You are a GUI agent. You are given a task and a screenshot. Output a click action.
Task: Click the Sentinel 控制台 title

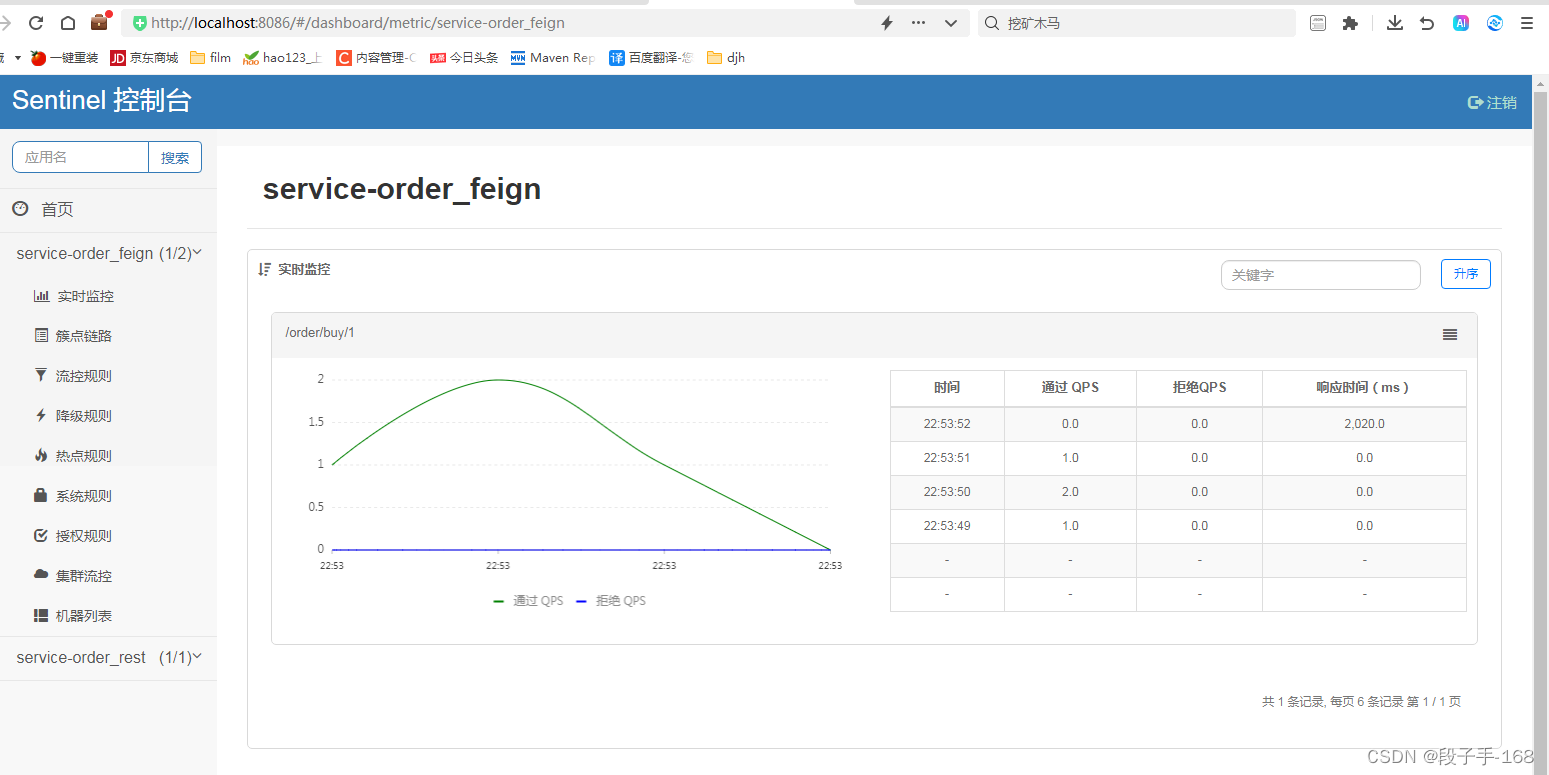point(101,100)
